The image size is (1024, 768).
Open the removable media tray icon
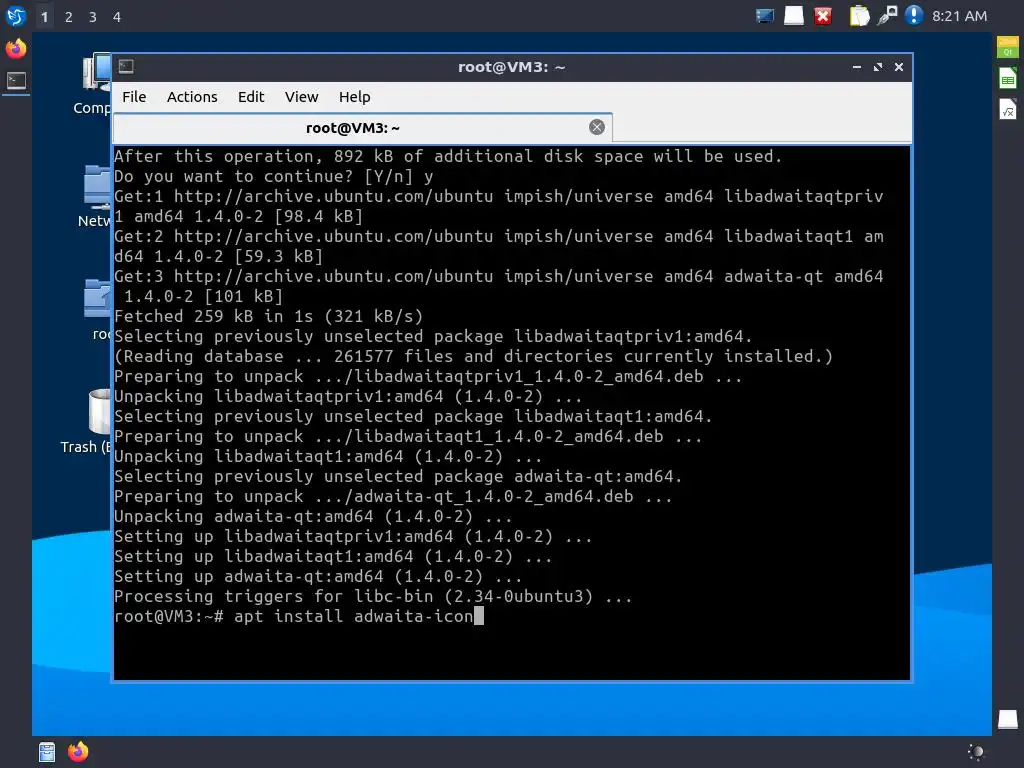[793, 16]
